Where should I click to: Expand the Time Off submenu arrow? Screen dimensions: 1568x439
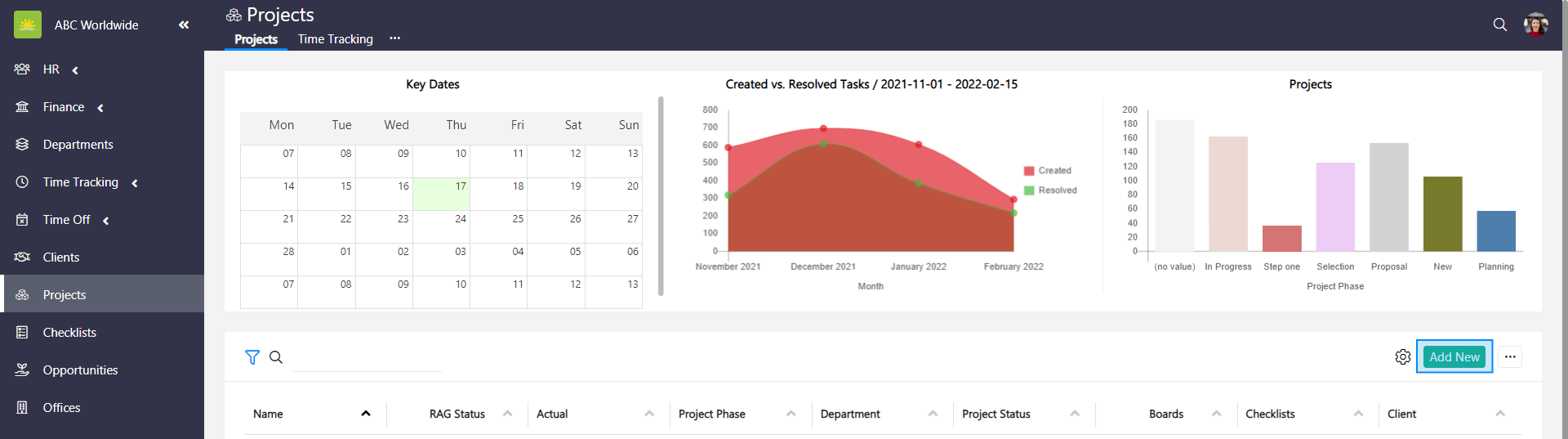[106, 221]
